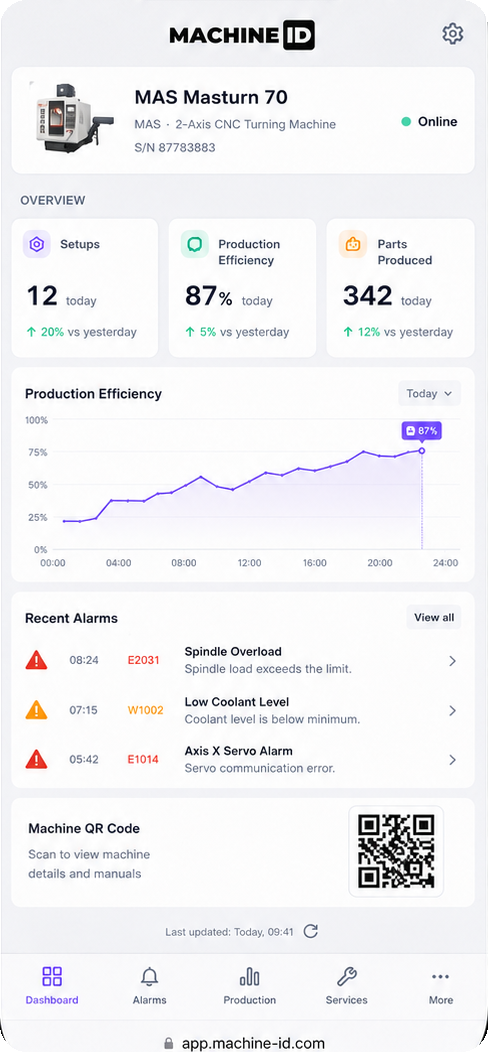This screenshot has height=1052, width=488.
Task: Tap the 2-Axis CNC Turning Machine subtitle
Action: [255, 124]
